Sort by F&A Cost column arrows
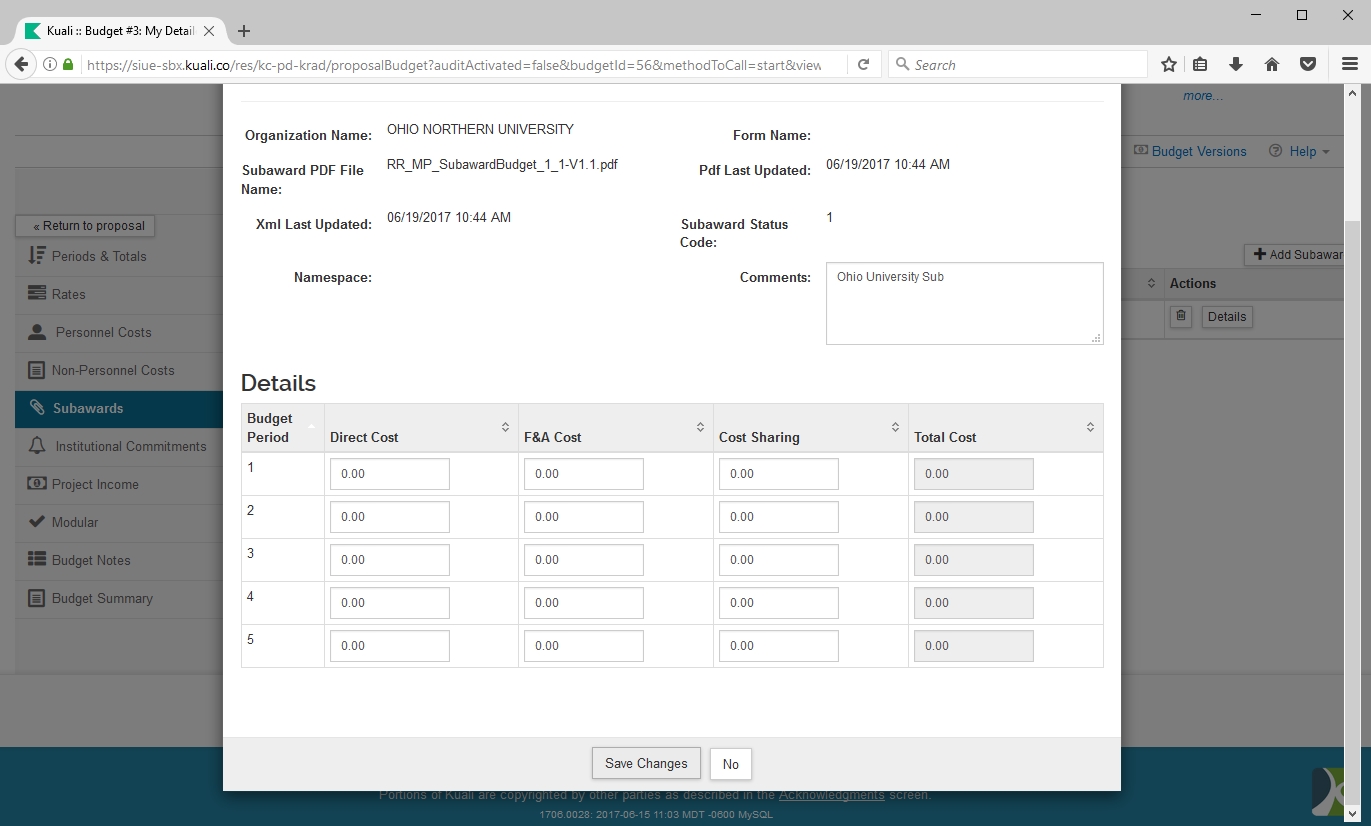This screenshot has width=1371, height=826. (700, 428)
